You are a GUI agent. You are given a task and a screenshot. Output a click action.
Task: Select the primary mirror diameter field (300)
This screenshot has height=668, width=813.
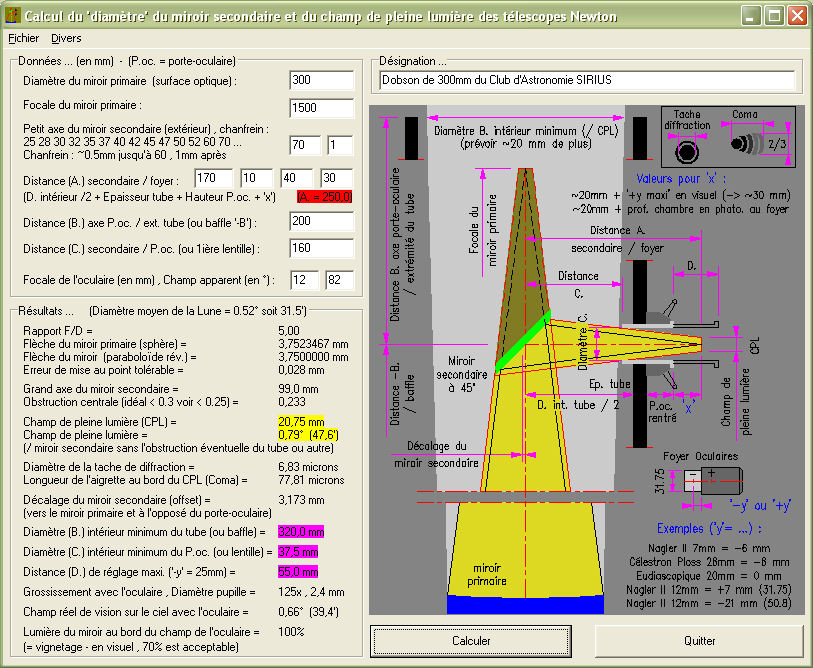(321, 80)
